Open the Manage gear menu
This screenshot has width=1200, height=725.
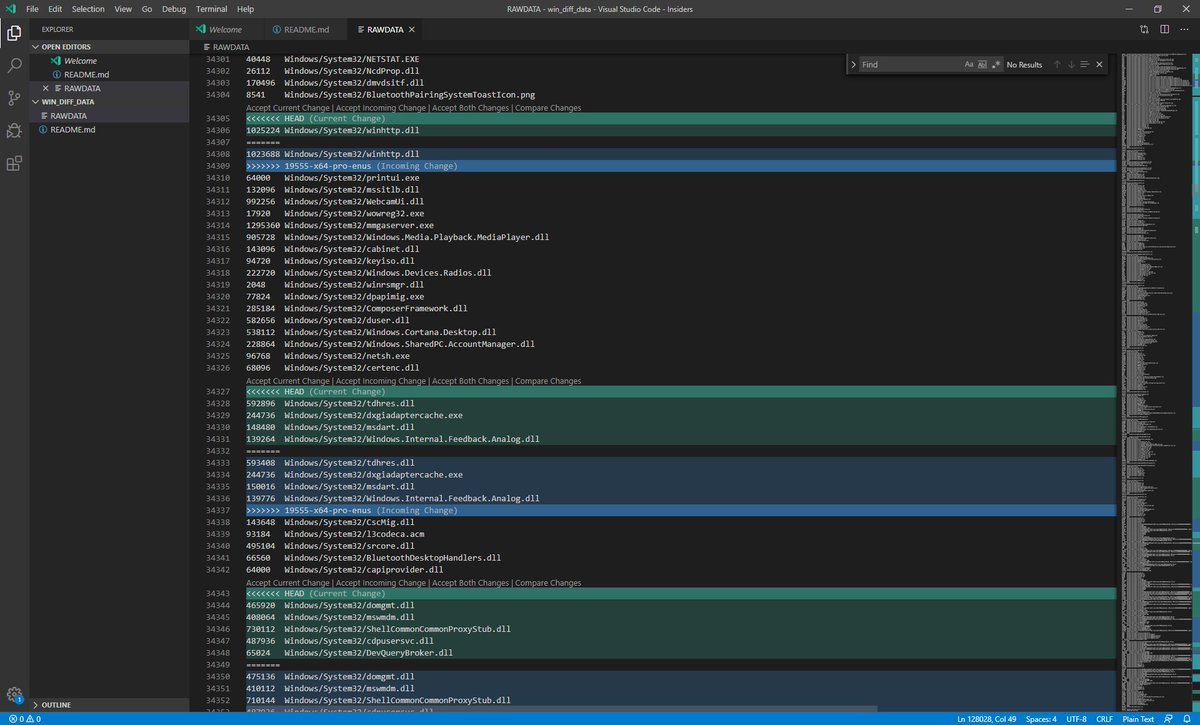coord(14,695)
